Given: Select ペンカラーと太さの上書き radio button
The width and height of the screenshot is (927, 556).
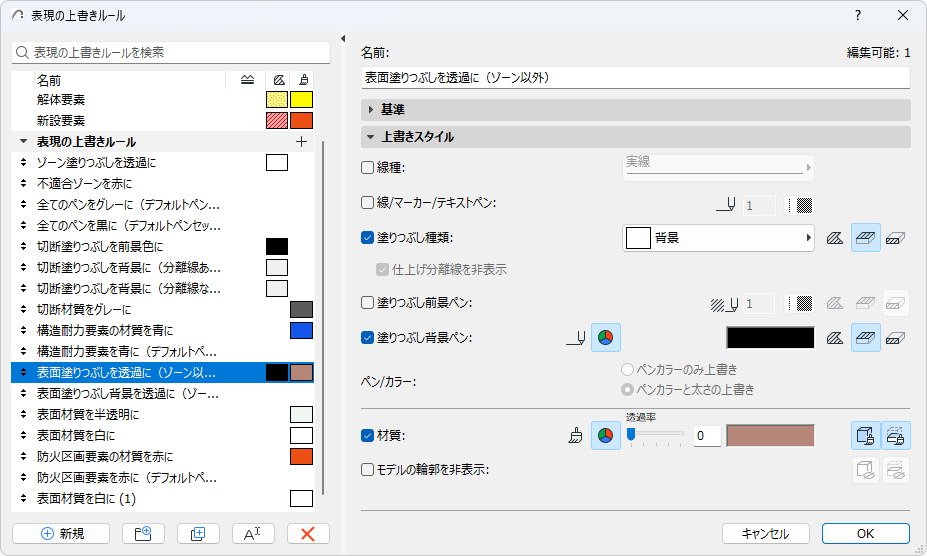Looking at the screenshot, I should tap(627, 390).
